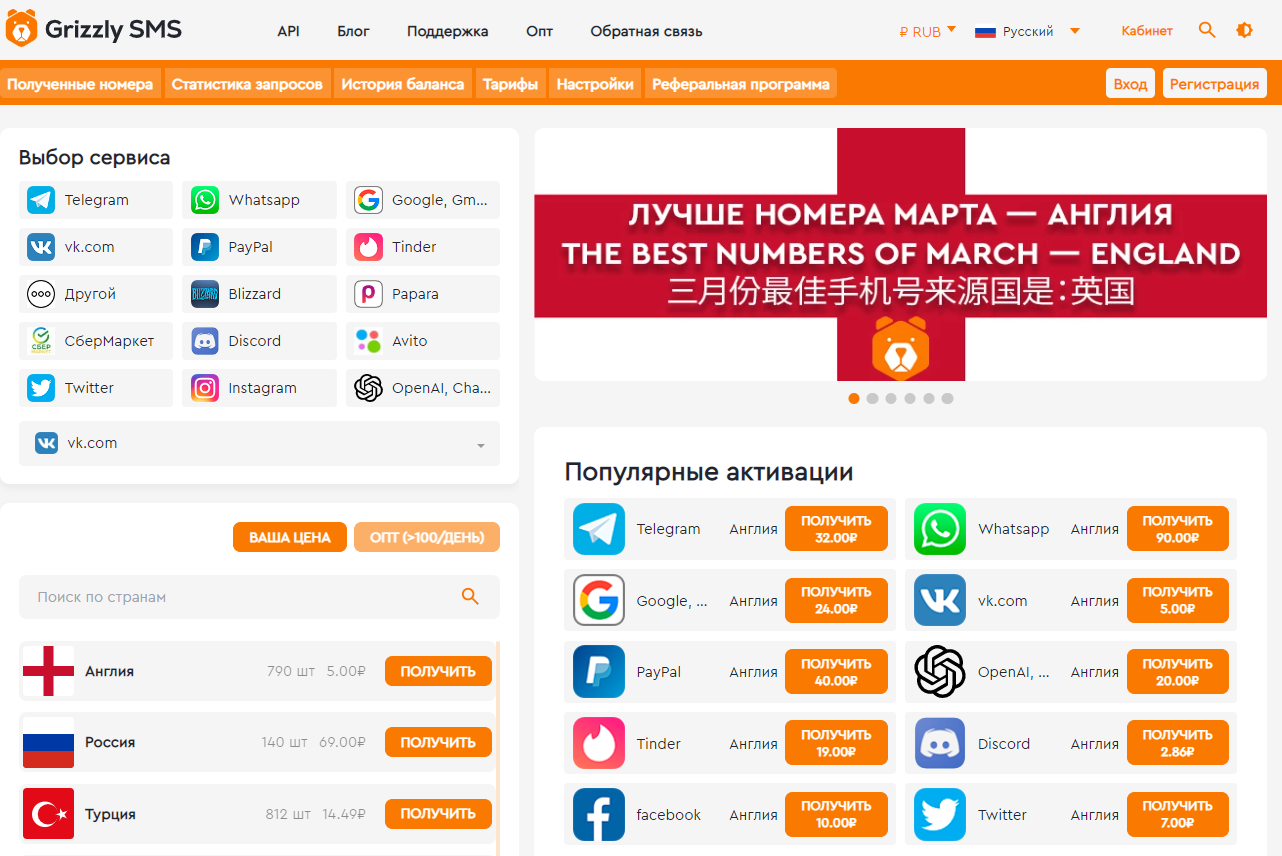Choose OpenAI, ChatGPT service tile
This screenshot has width=1282, height=856.
pos(423,388)
